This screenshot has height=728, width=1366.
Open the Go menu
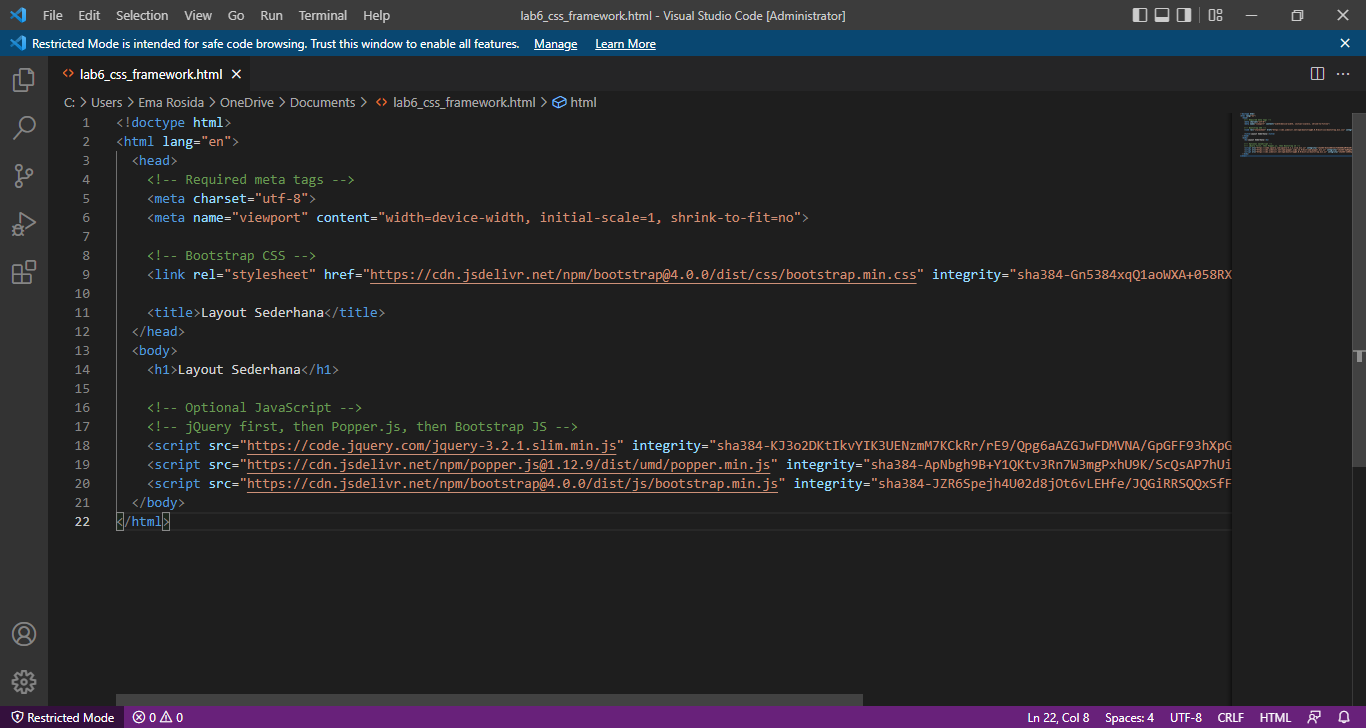click(236, 15)
